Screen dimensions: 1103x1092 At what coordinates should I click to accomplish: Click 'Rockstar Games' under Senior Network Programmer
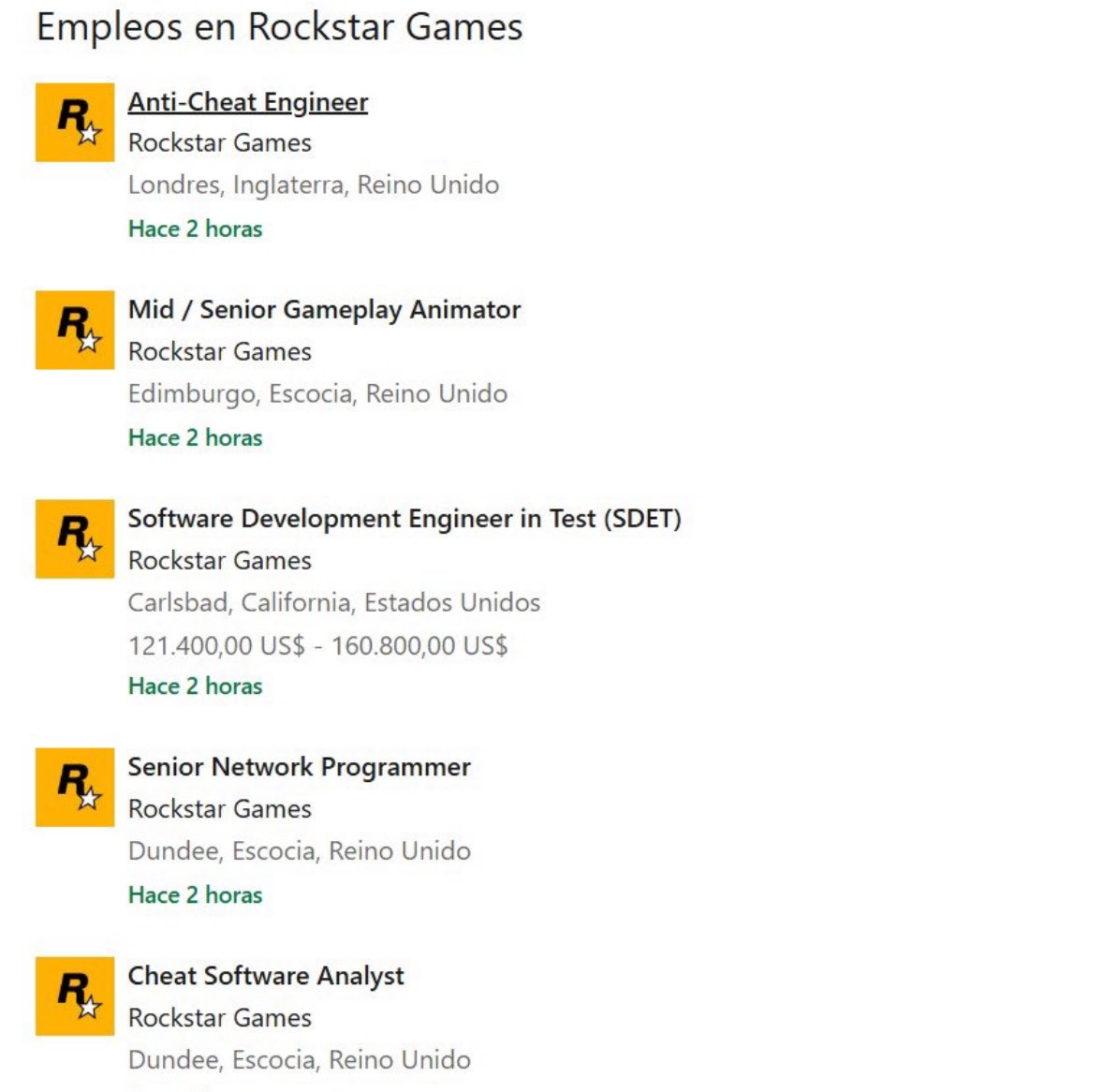219,809
